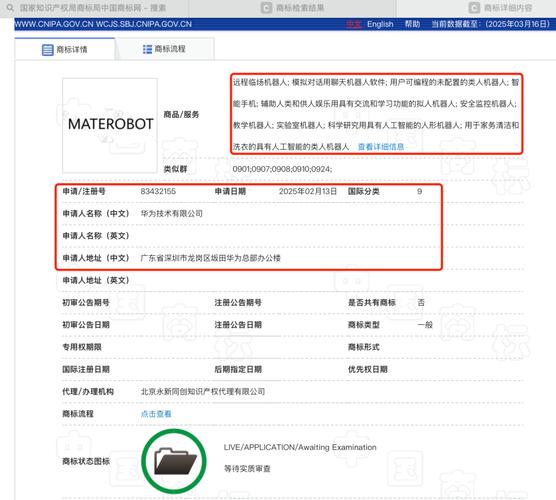The image size is (556, 500).
Task: Open the 帮助 help link
Action: [412, 24]
